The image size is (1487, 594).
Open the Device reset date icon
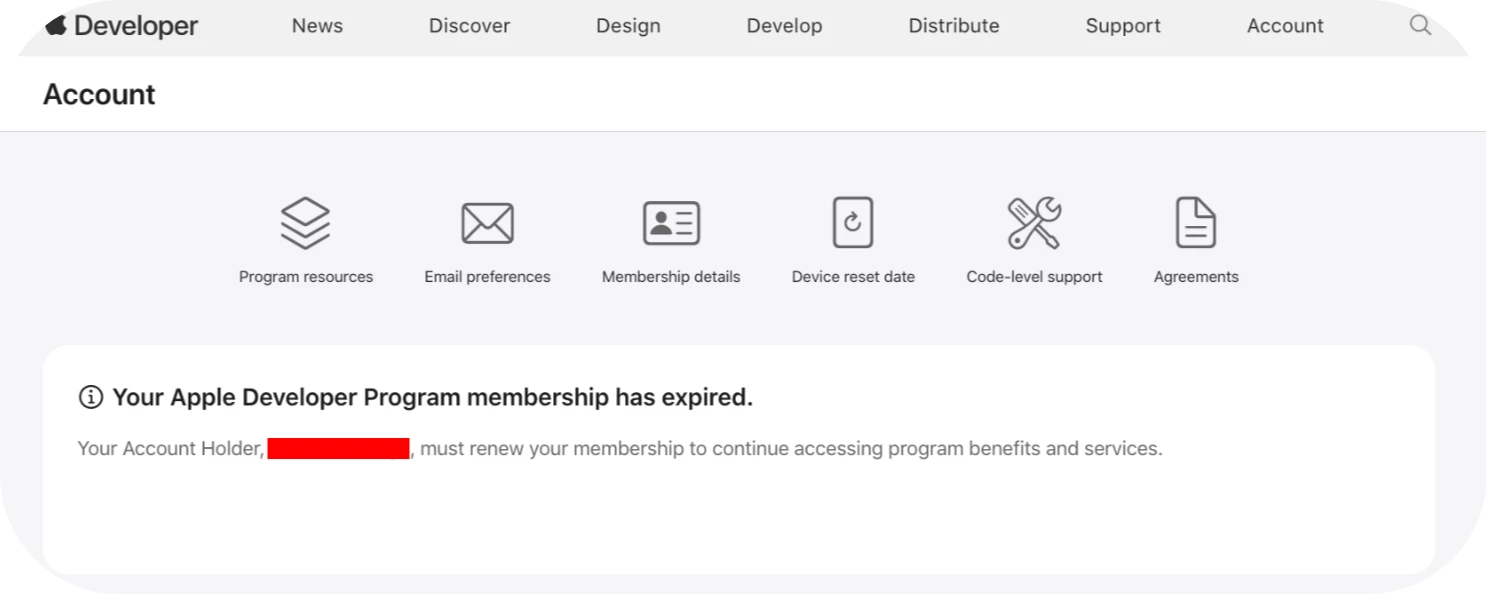(x=853, y=222)
